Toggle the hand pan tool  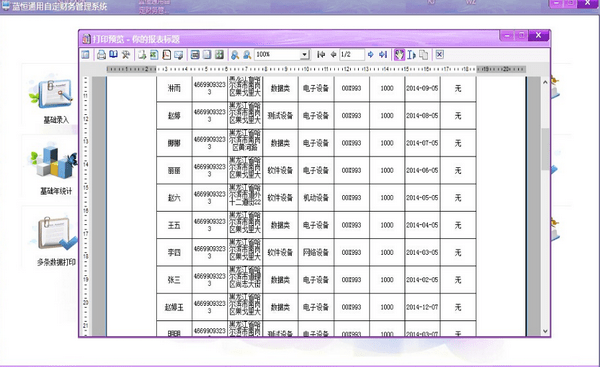(399, 55)
